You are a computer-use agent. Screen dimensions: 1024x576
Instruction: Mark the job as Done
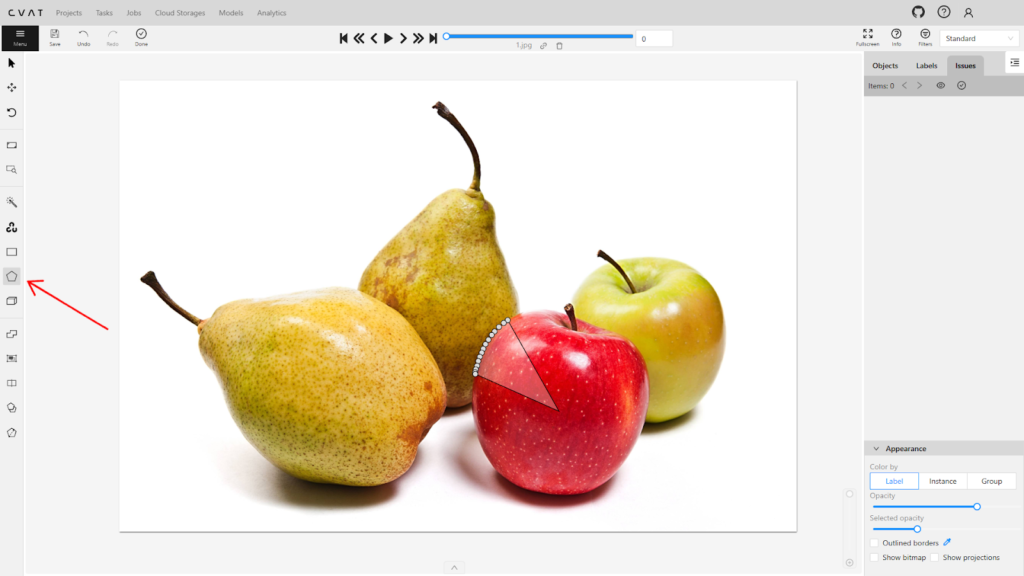tap(141, 38)
